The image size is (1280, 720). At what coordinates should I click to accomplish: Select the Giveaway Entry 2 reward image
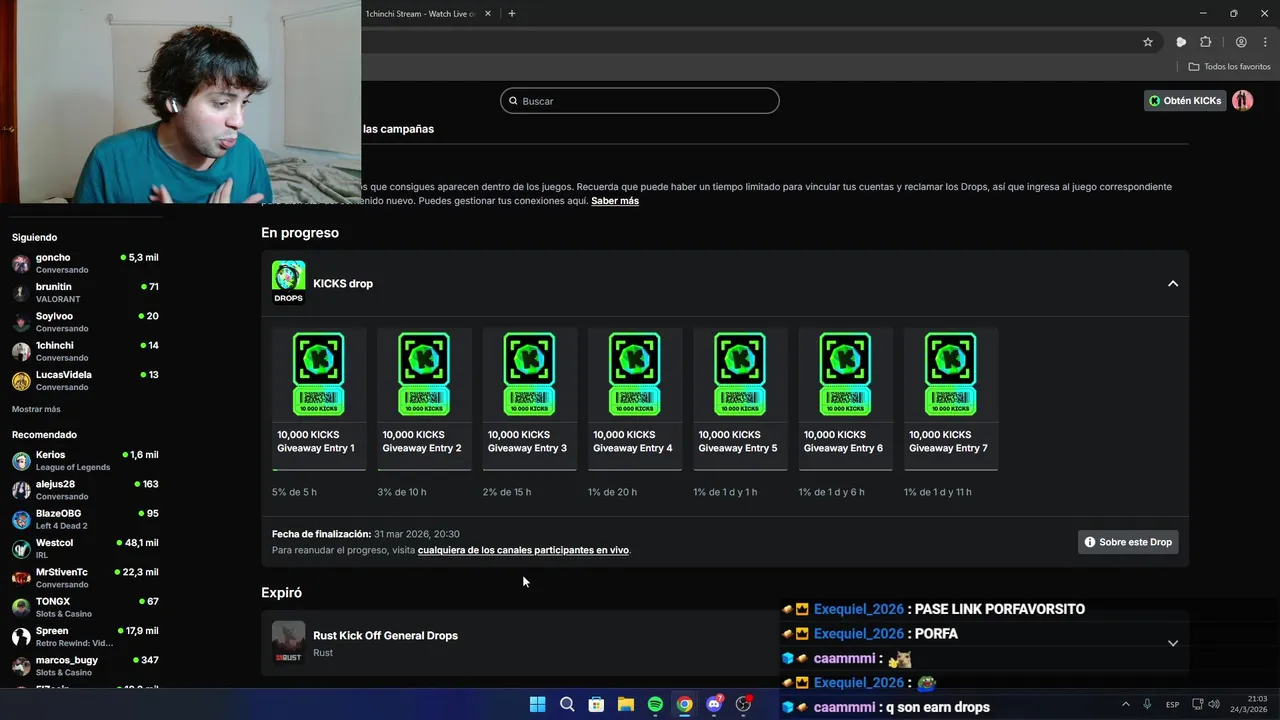424,375
